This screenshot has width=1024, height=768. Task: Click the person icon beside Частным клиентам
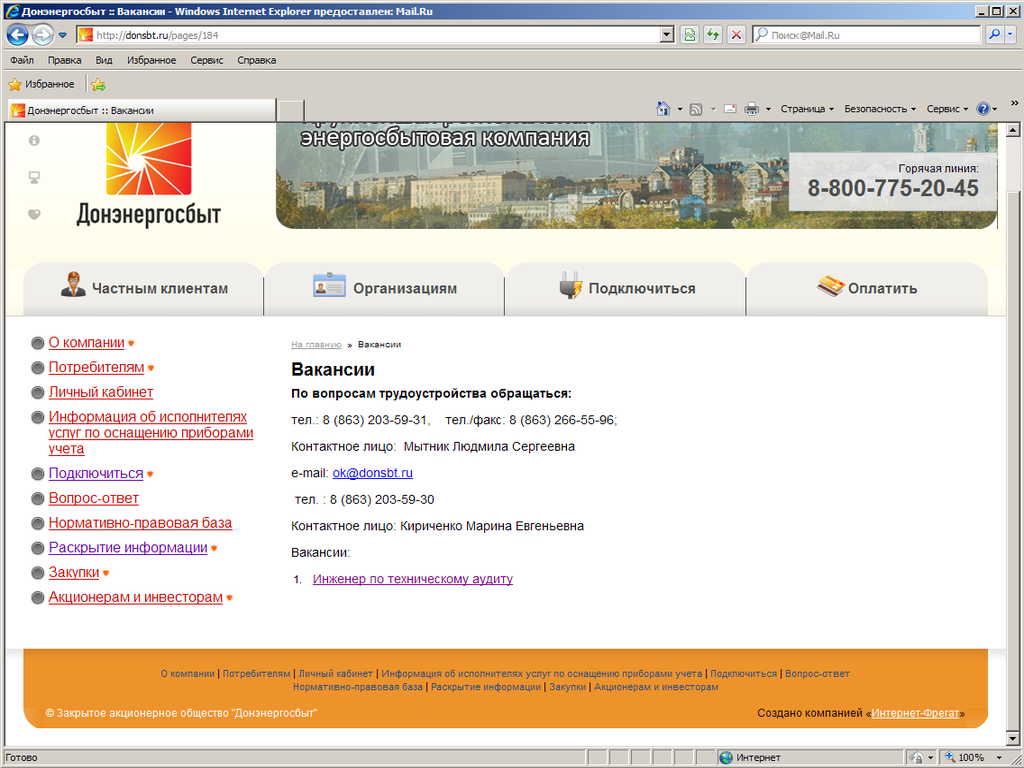[73, 285]
